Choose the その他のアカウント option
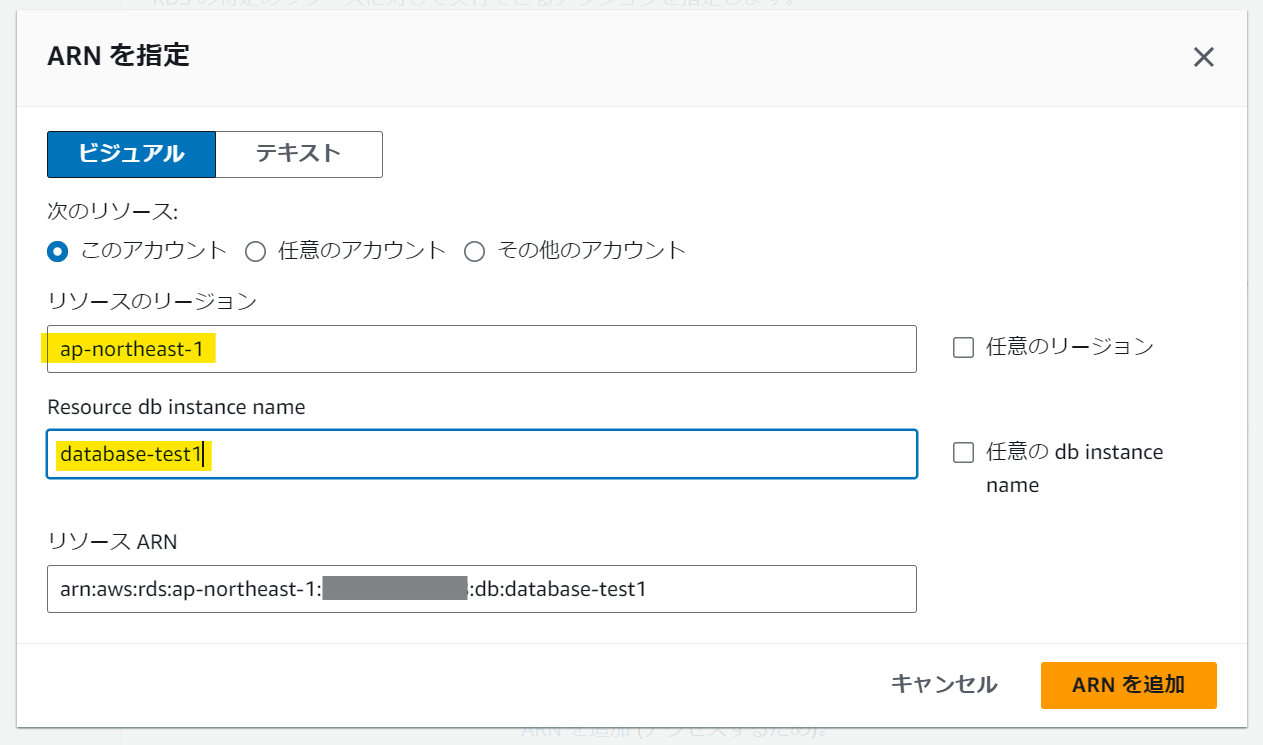1263x745 pixels. (x=474, y=251)
